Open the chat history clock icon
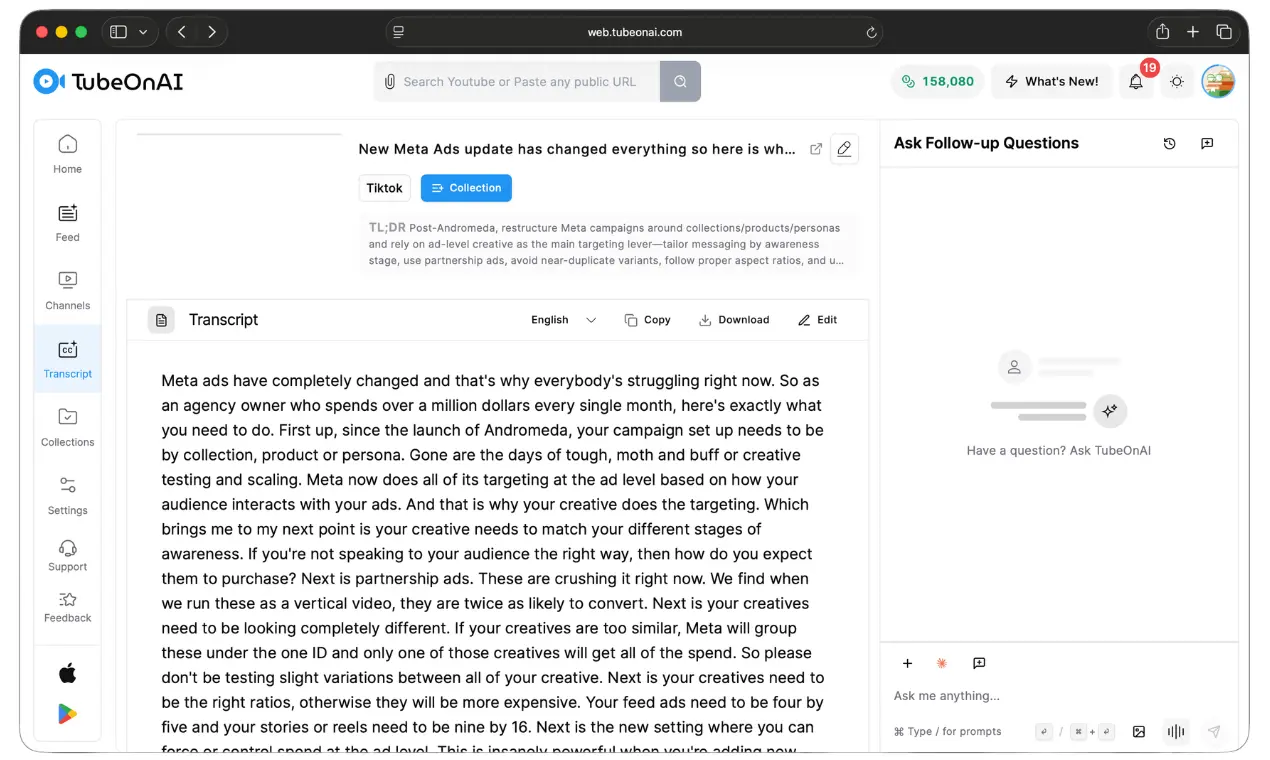This screenshot has width=1270, height=760. [x=1169, y=144]
